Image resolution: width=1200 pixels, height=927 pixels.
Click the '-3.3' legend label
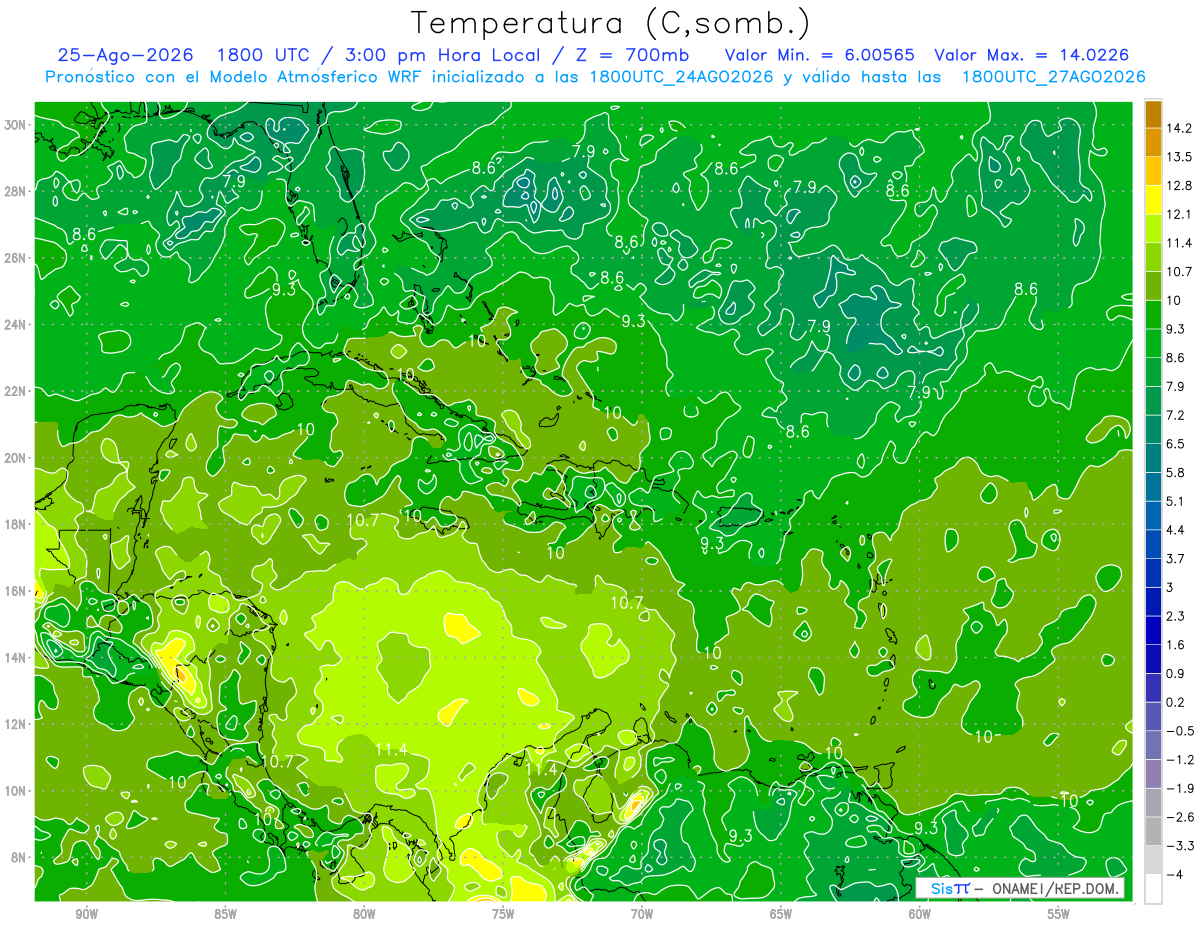pos(1179,846)
